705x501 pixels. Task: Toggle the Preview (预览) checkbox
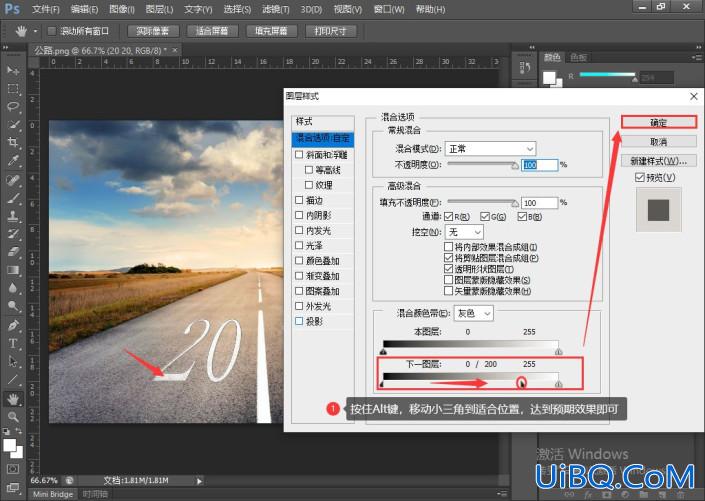coord(640,177)
